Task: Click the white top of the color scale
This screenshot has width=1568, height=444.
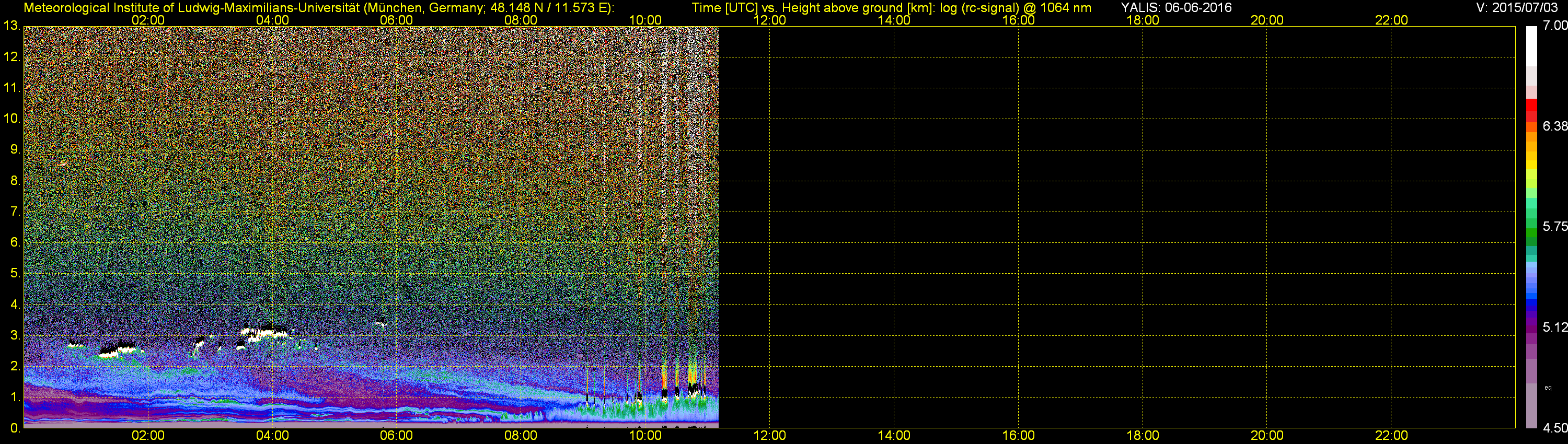Action: pos(1531,46)
